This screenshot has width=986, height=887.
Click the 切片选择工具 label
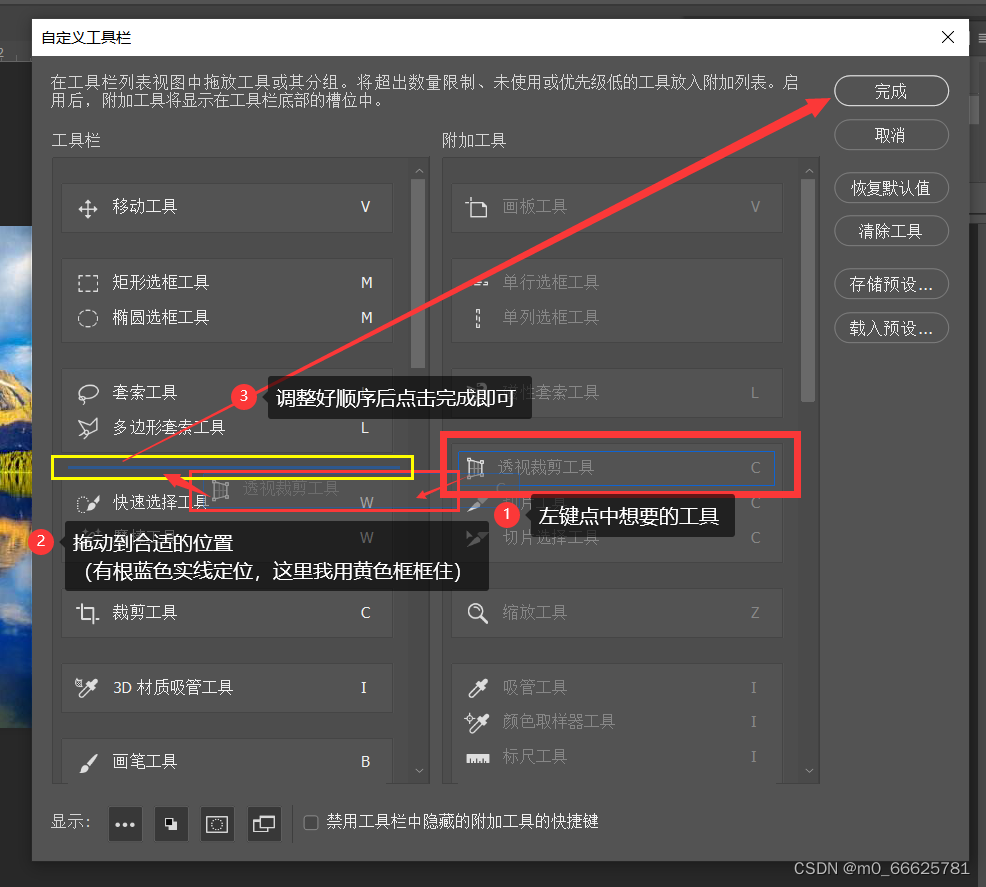coord(551,538)
